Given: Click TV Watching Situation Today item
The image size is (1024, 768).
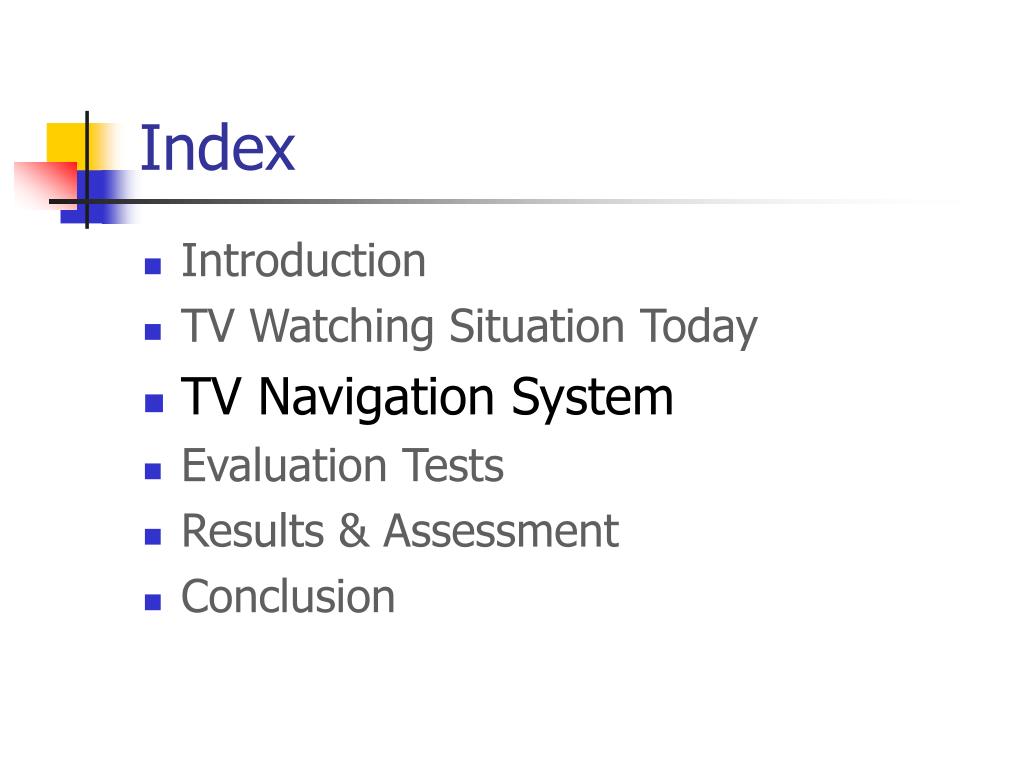Looking at the screenshot, I should [x=469, y=327].
